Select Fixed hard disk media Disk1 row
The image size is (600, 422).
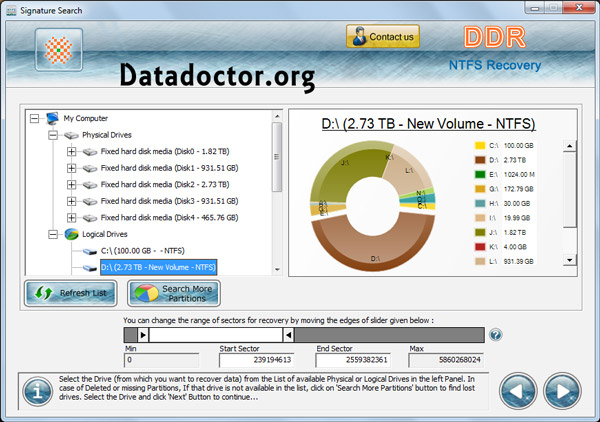point(170,168)
